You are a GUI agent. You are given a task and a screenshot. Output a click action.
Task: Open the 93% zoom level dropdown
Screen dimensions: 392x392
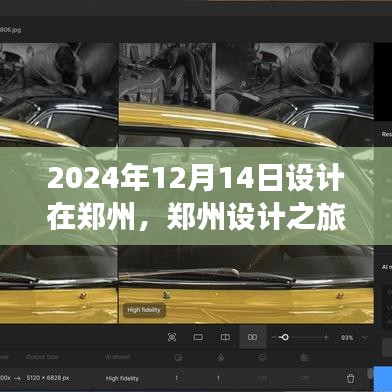point(347,338)
